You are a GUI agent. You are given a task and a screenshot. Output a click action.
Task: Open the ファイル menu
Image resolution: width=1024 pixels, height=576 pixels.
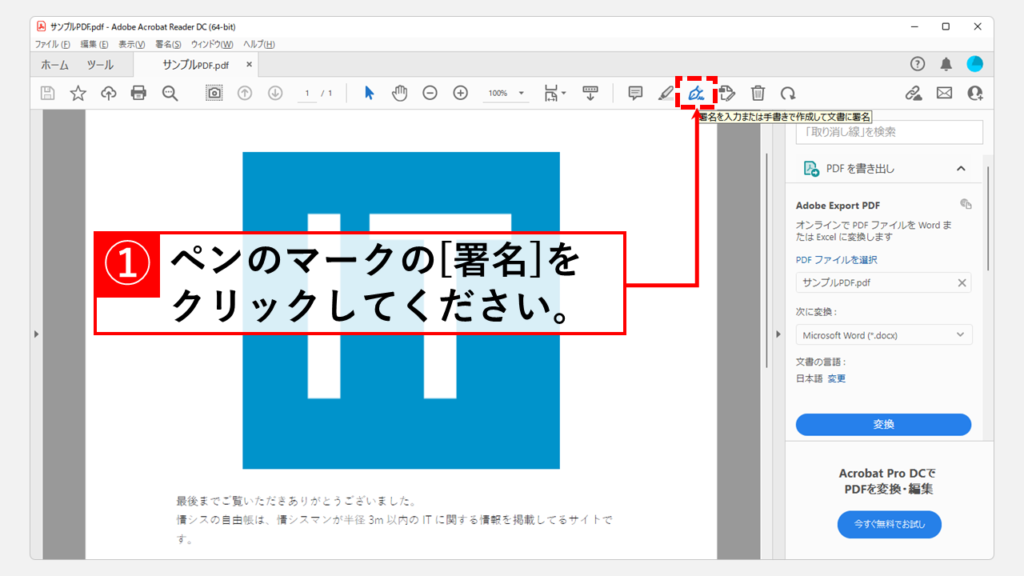pyautogui.click(x=52, y=44)
